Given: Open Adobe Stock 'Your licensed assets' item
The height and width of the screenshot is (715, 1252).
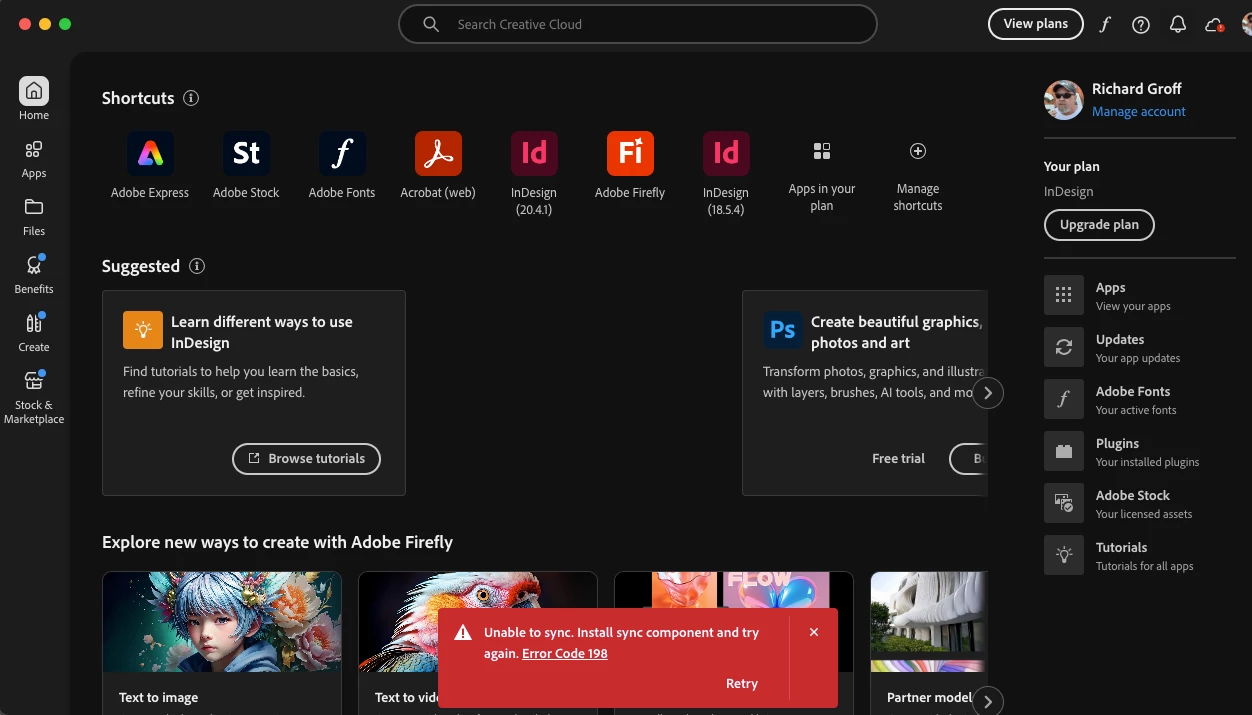Looking at the screenshot, I should (1139, 504).
